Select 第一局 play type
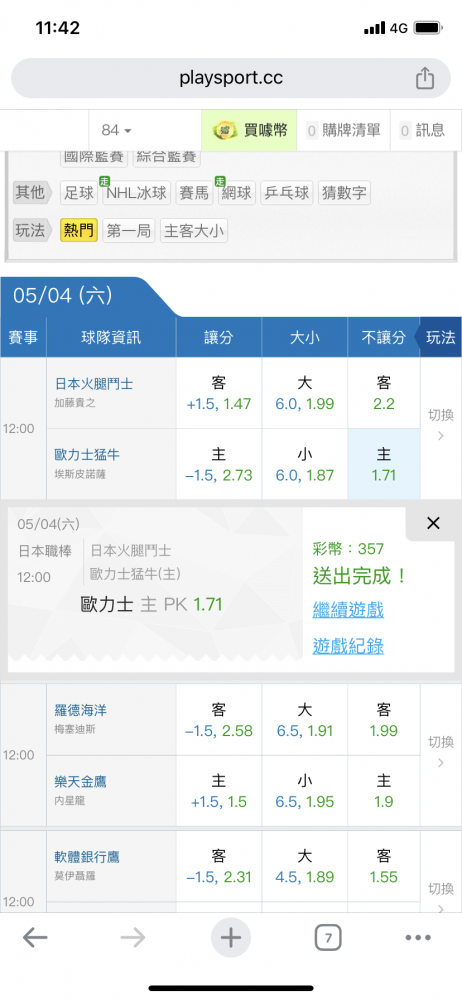The height and width of the screenshot is (1000, 462). click(x=129, y=231)
